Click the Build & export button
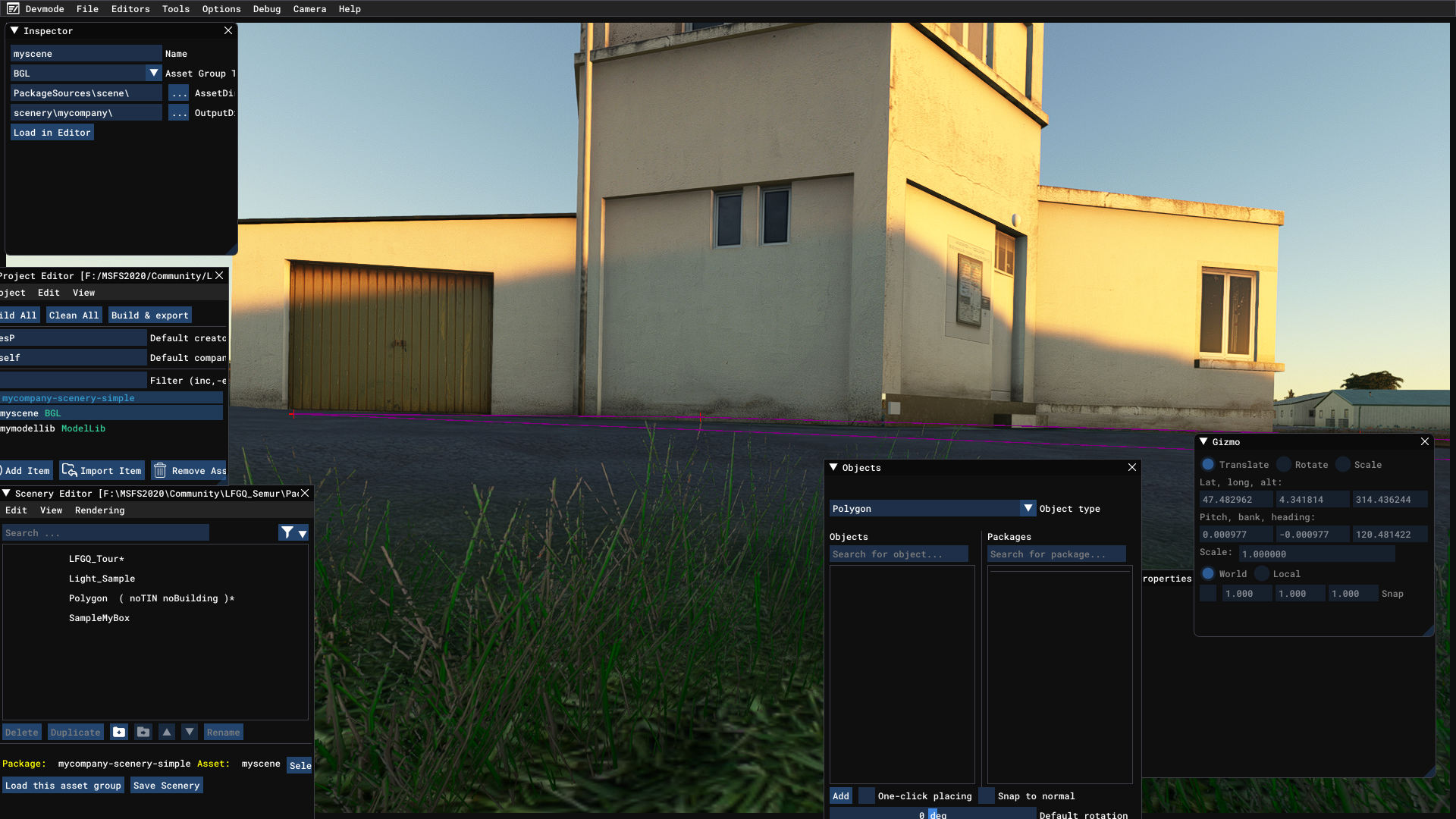 tap(149, 315)
